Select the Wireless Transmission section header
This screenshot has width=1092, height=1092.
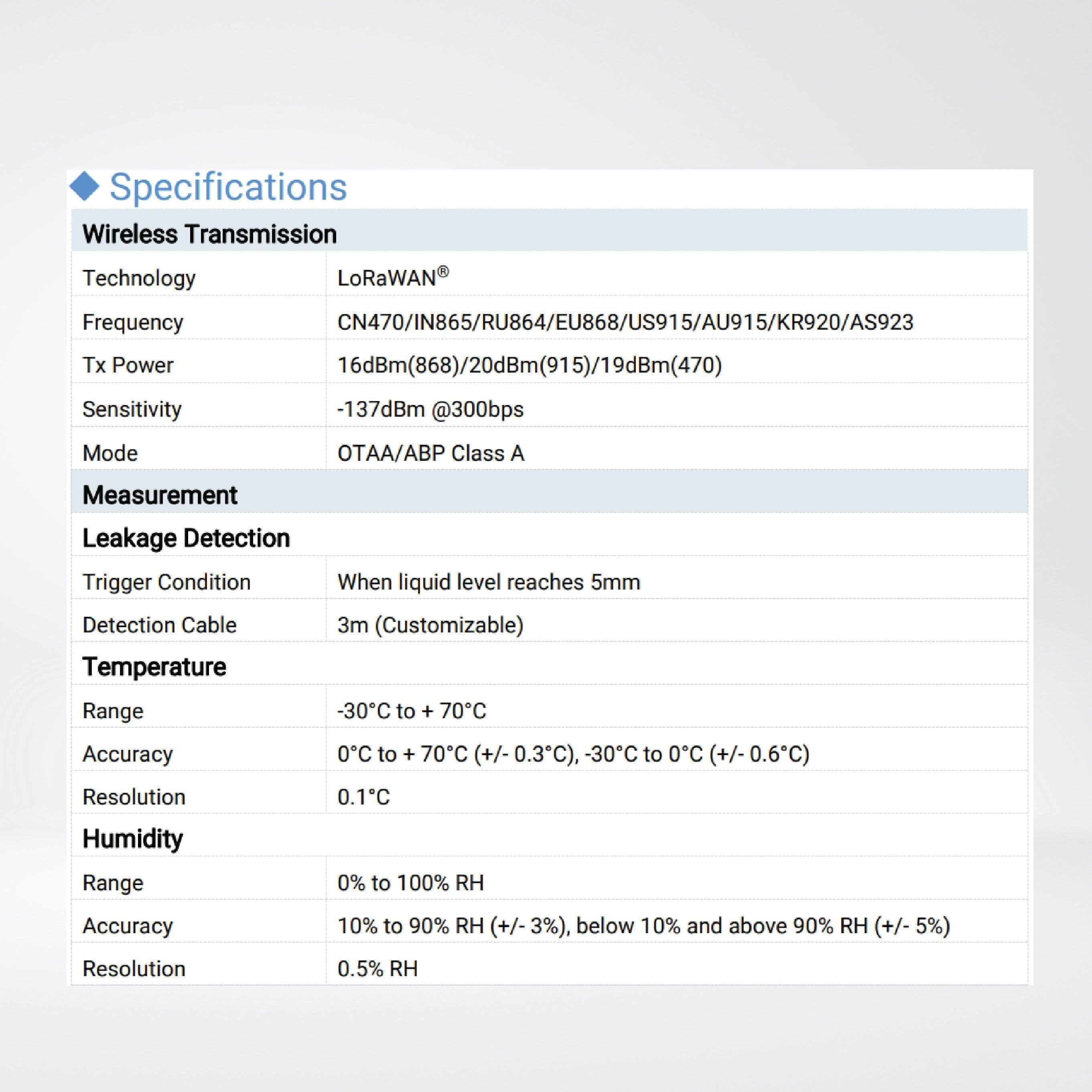209,234
